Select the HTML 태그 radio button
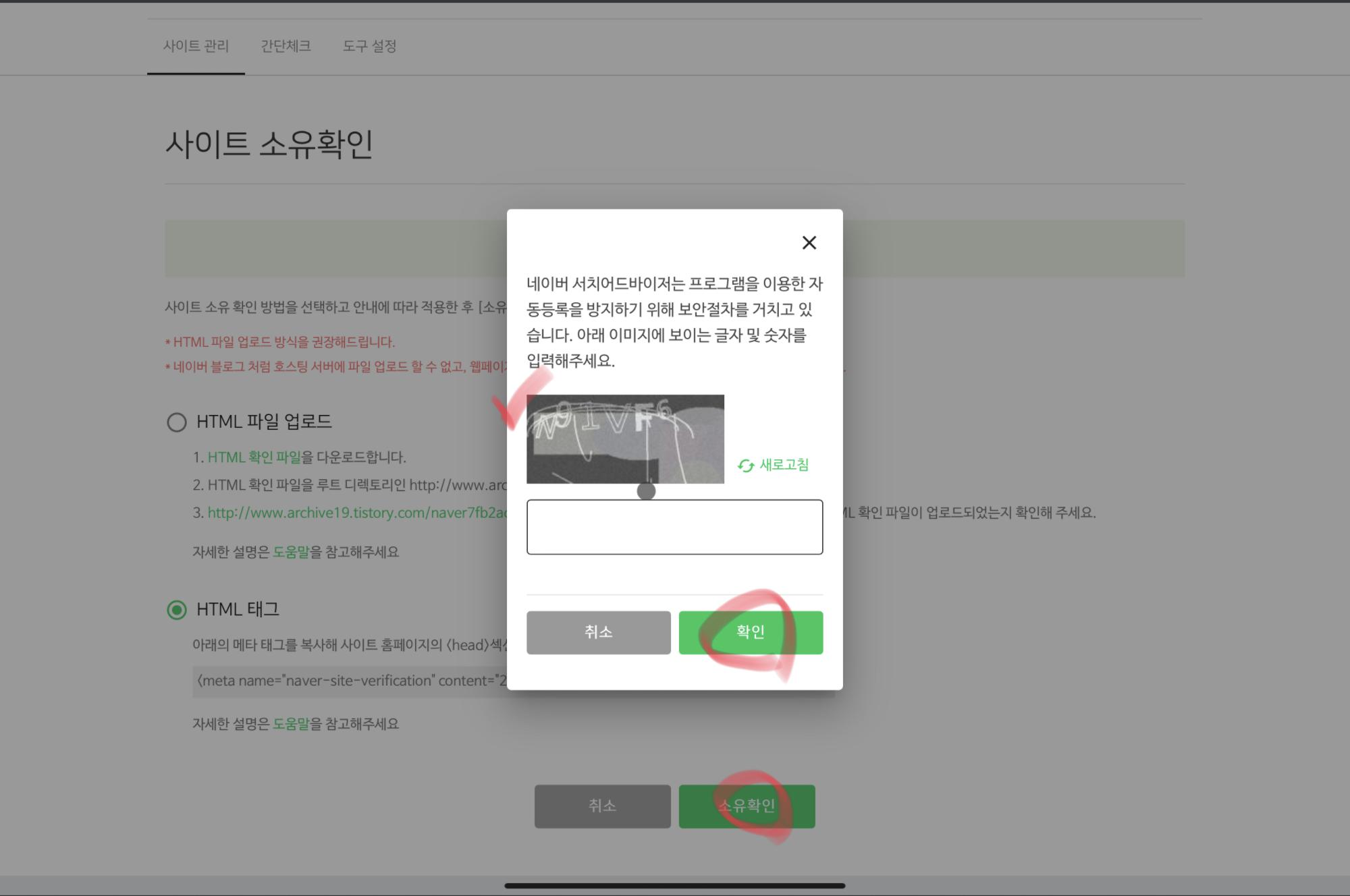This screenshot has width=1350, height=896. tap(177, 610)
